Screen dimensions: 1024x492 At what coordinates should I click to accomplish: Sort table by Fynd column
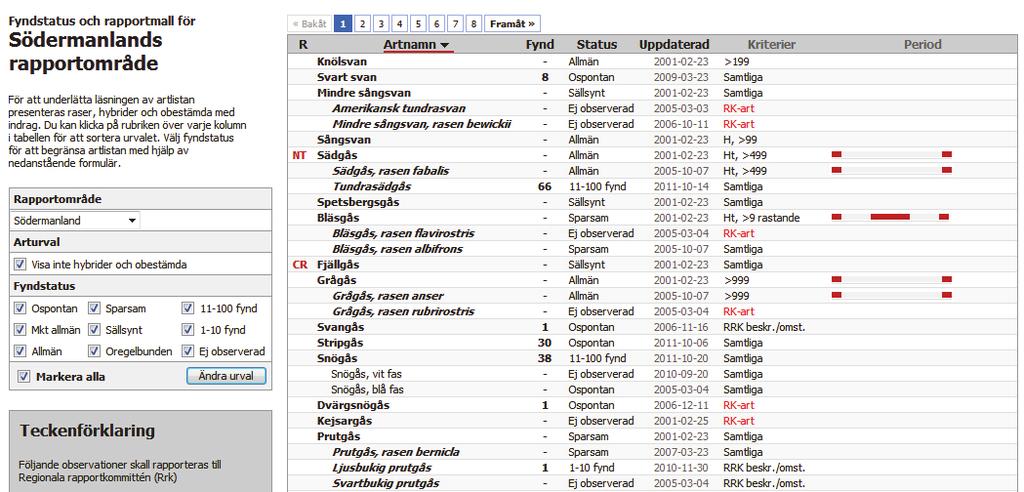540,44
